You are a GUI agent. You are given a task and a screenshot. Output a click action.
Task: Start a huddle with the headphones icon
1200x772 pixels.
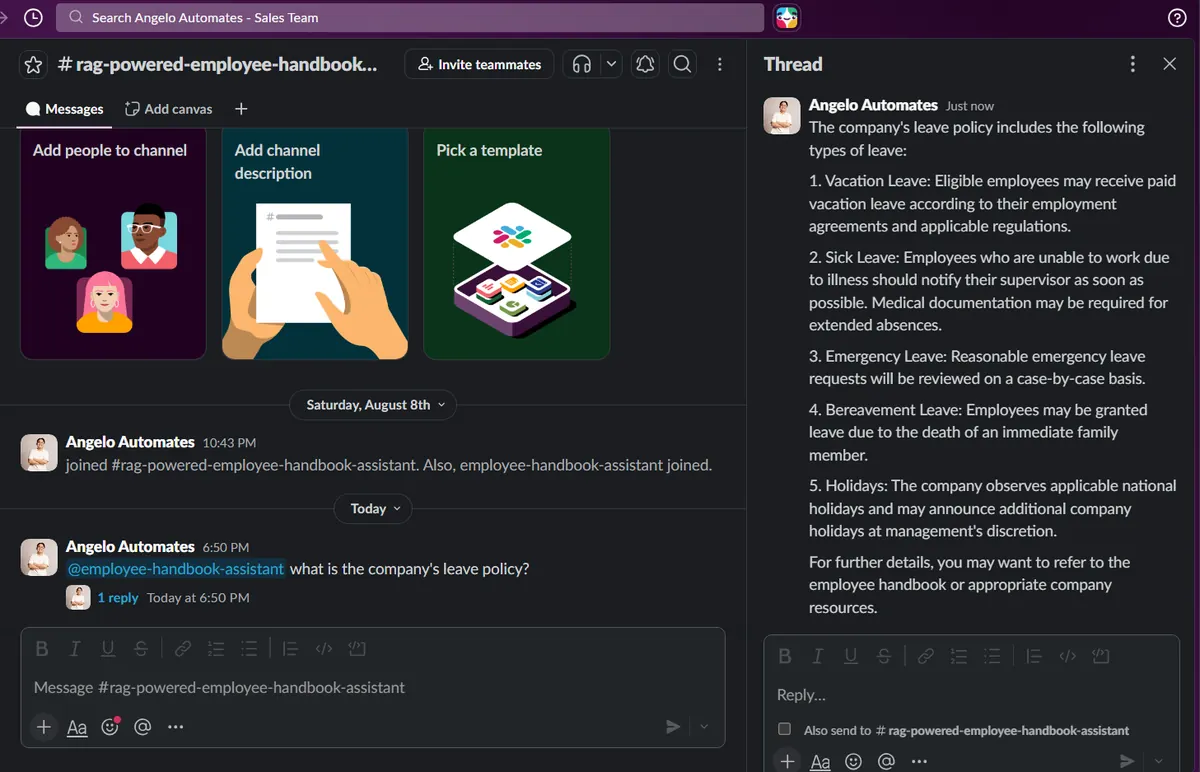[x=582, y=64]
